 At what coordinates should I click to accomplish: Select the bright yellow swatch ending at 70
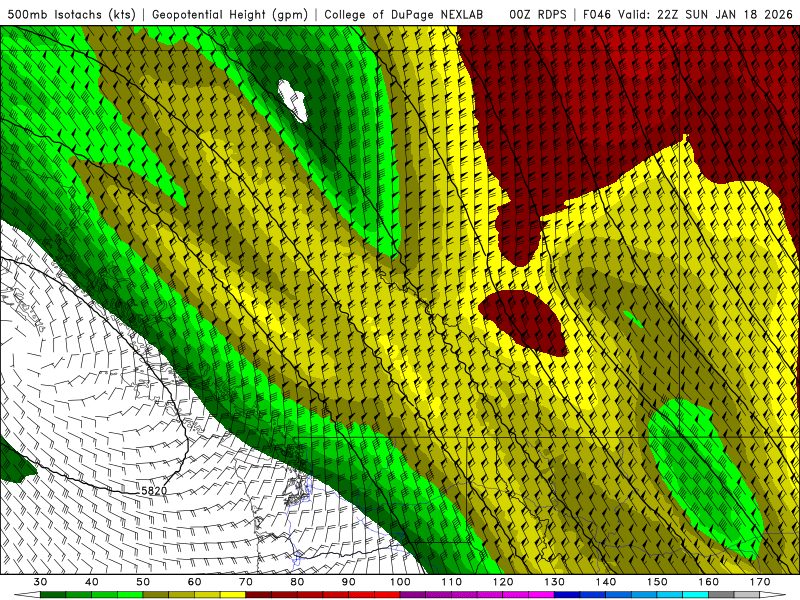(233, 595)
